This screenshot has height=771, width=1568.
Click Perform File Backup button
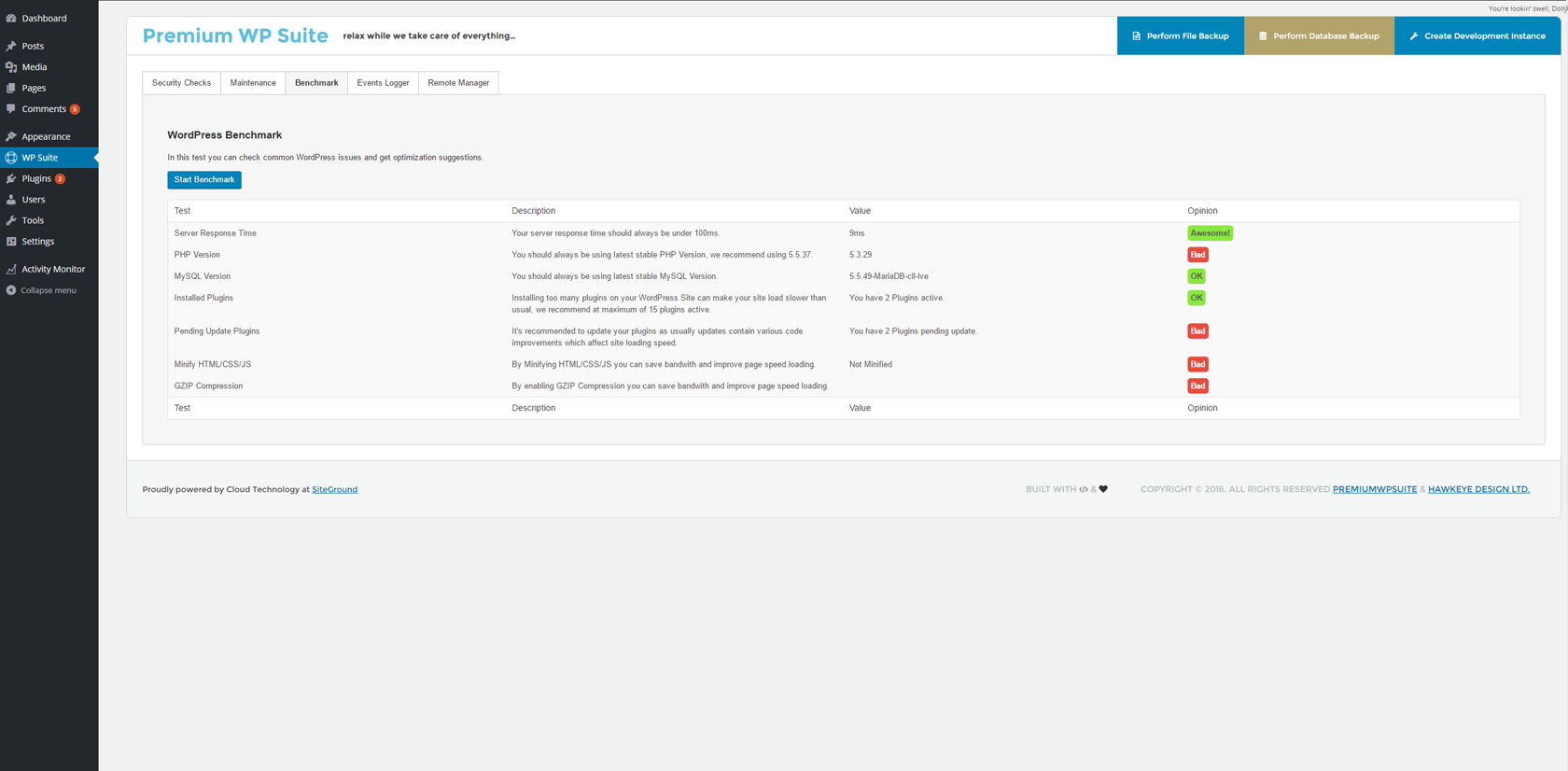[1180, 35]
